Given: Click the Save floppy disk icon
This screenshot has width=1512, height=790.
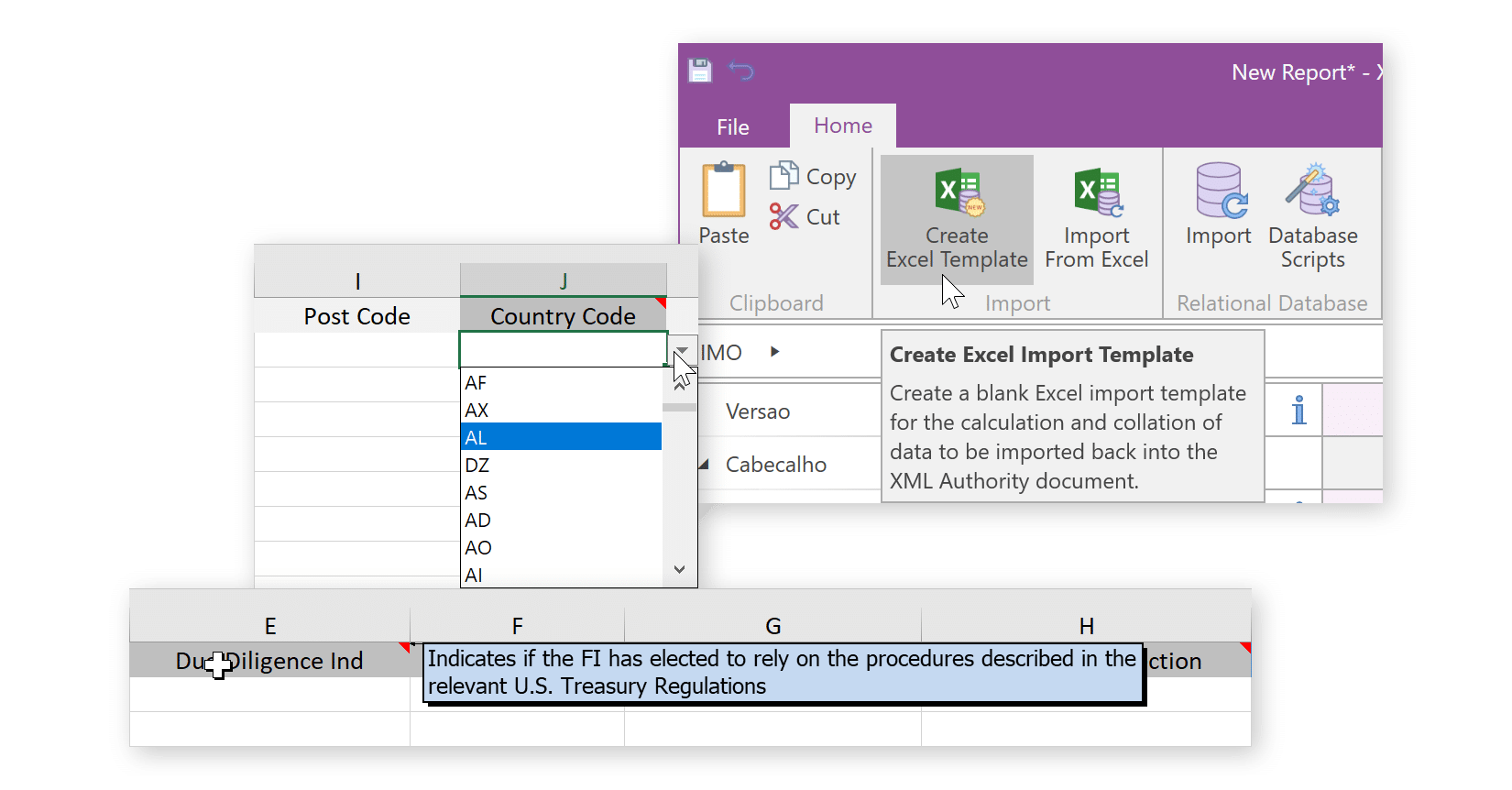Looking at the screenshot, I should point(700,71).
